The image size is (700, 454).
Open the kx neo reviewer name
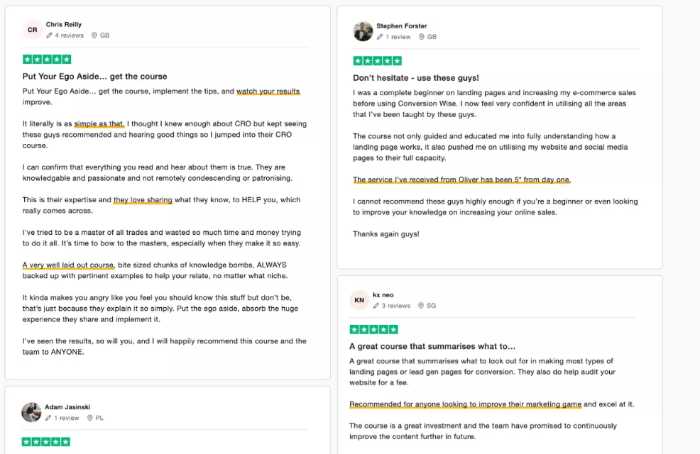(383, 295)
